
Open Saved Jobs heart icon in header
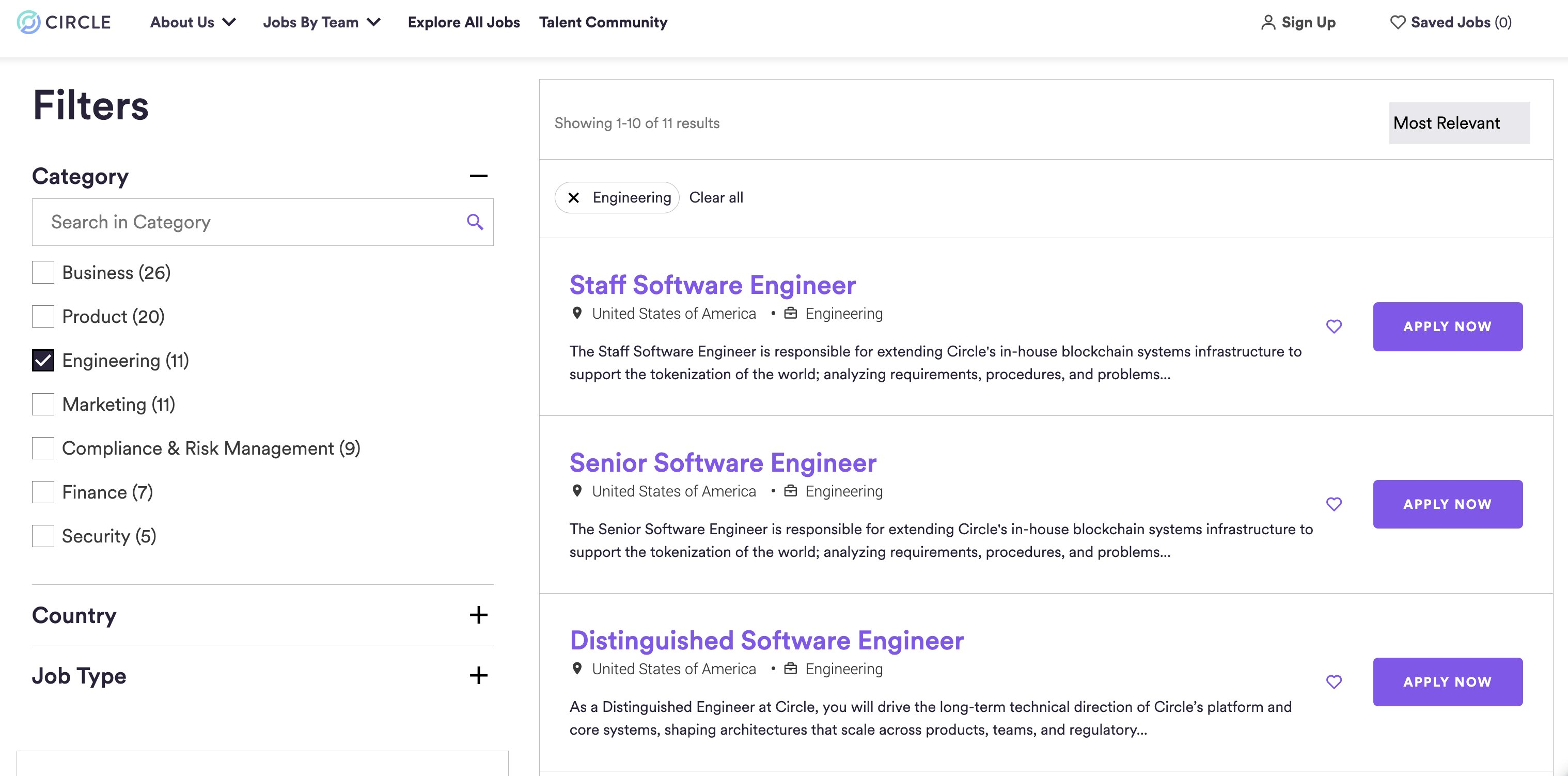1398,23
